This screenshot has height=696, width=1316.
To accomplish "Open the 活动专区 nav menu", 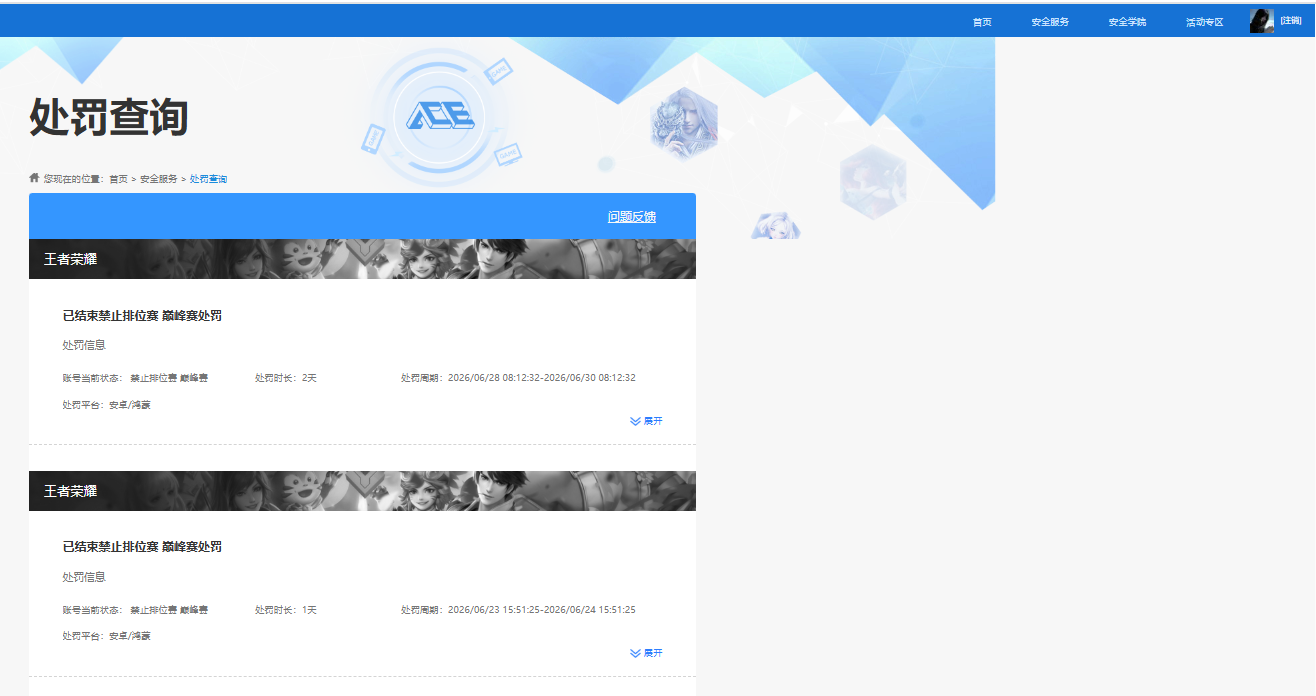I will pos(1204,22).
